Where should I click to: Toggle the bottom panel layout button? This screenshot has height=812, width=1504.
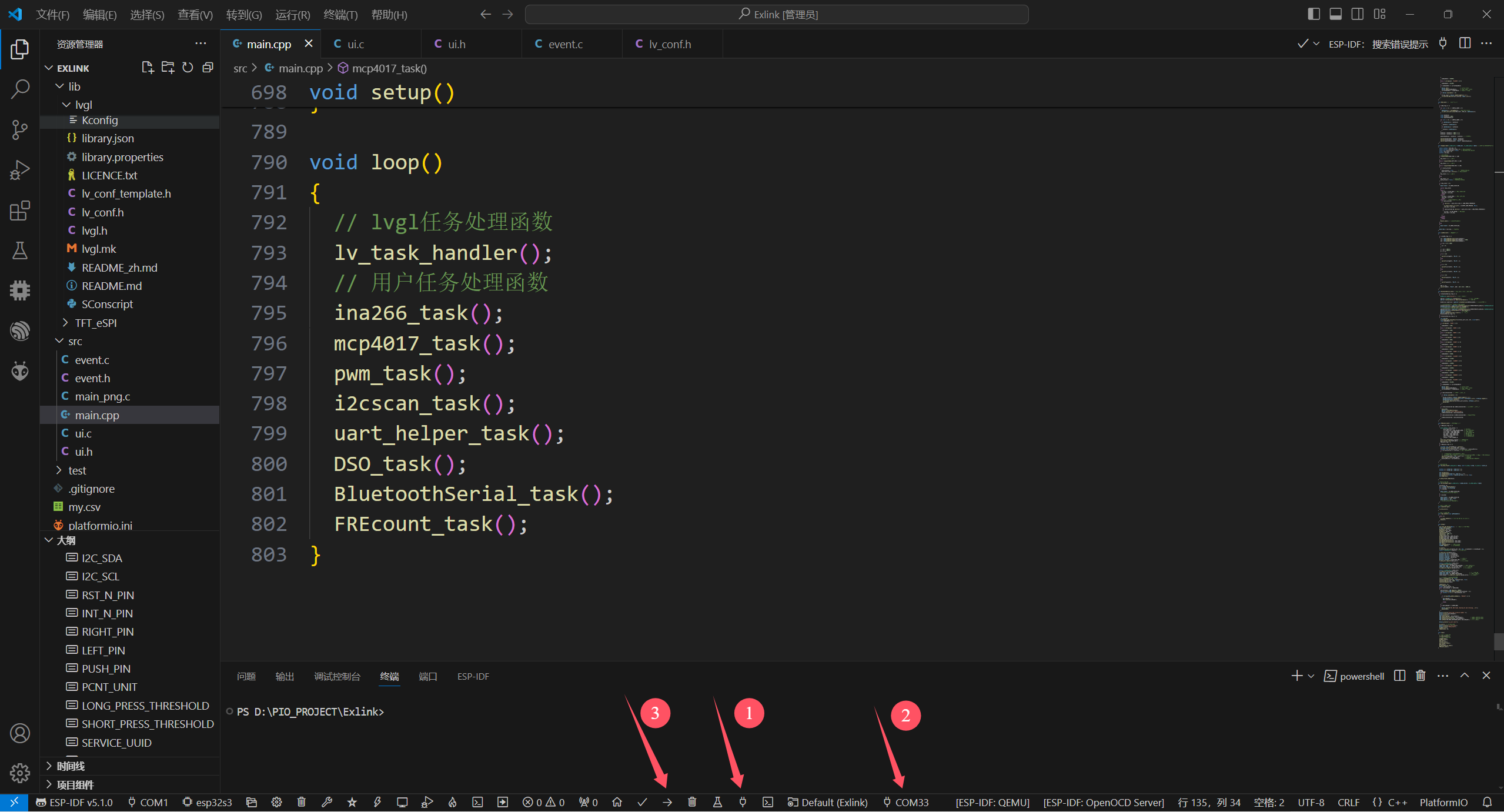point(1335,14)
